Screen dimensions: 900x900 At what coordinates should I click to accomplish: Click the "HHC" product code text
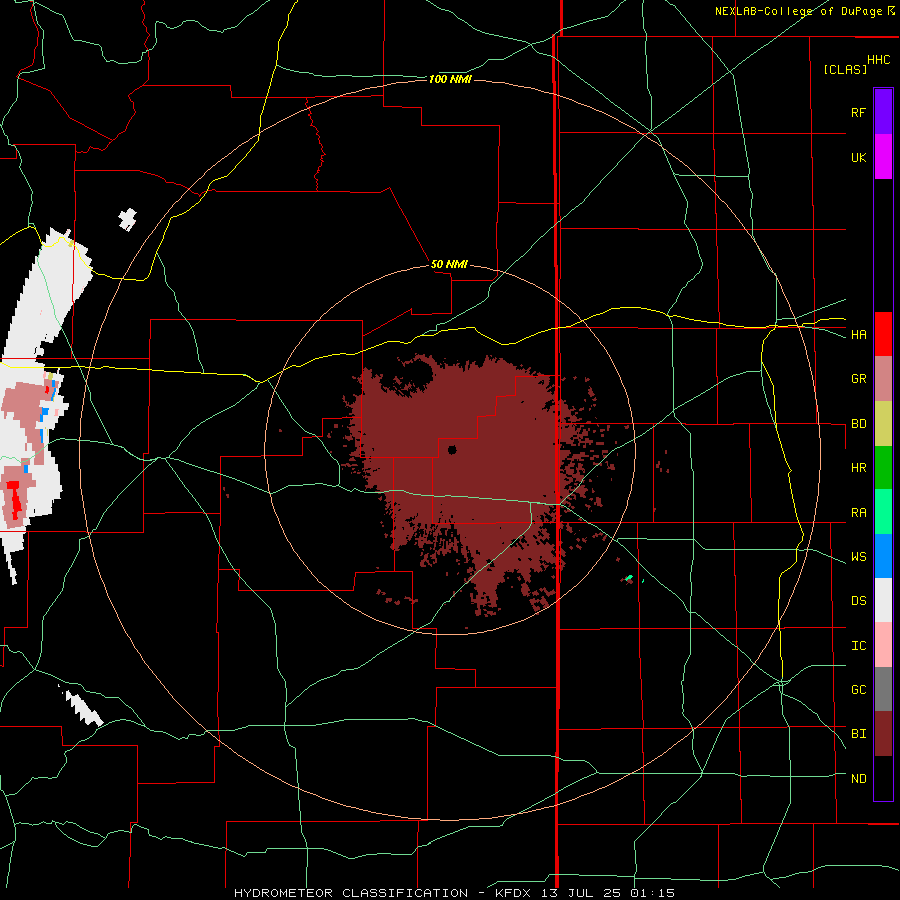(x=878, y=60)
